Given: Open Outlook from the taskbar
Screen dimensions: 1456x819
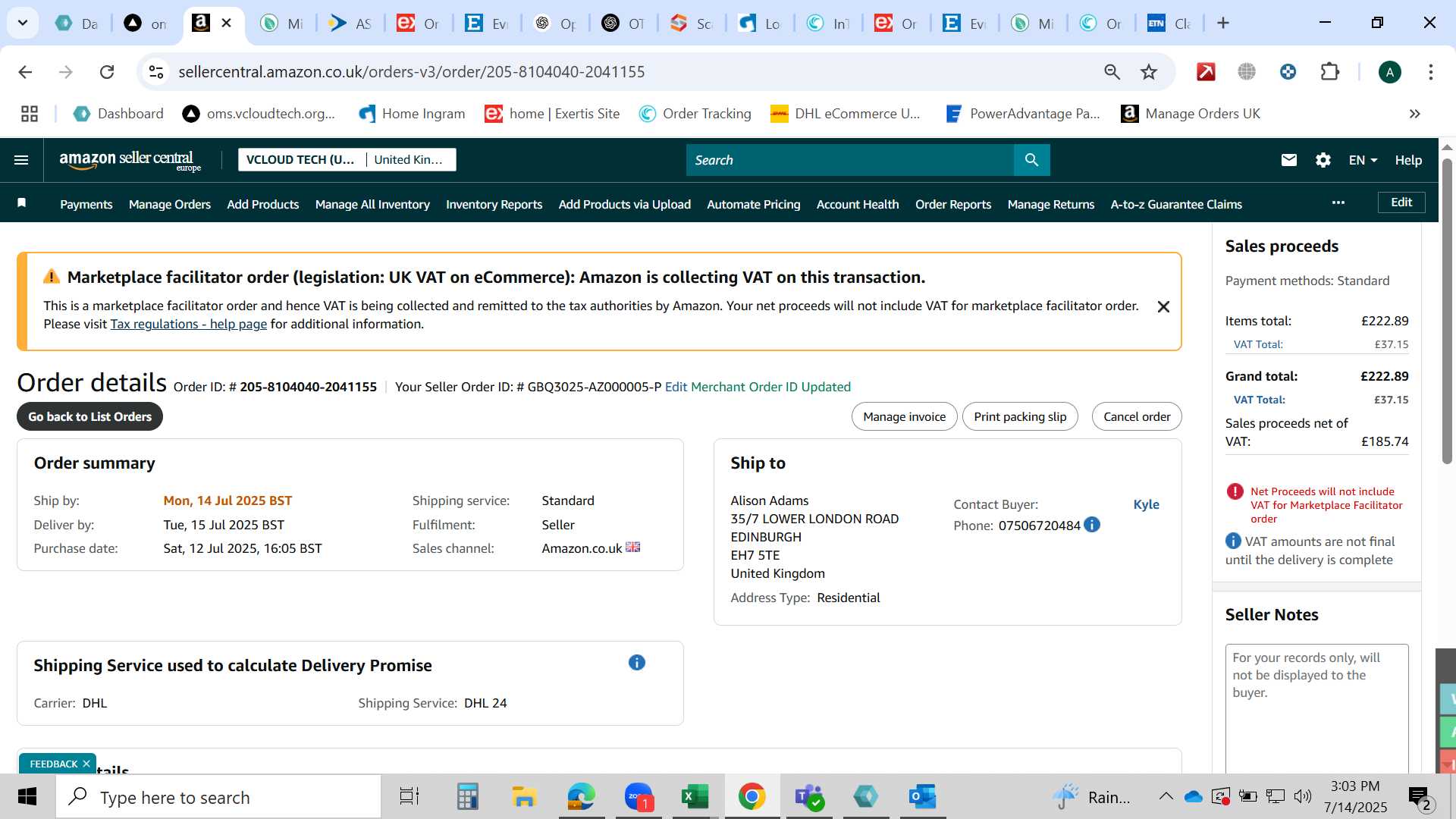Looking at the screenshot, I should pos(922,797).
